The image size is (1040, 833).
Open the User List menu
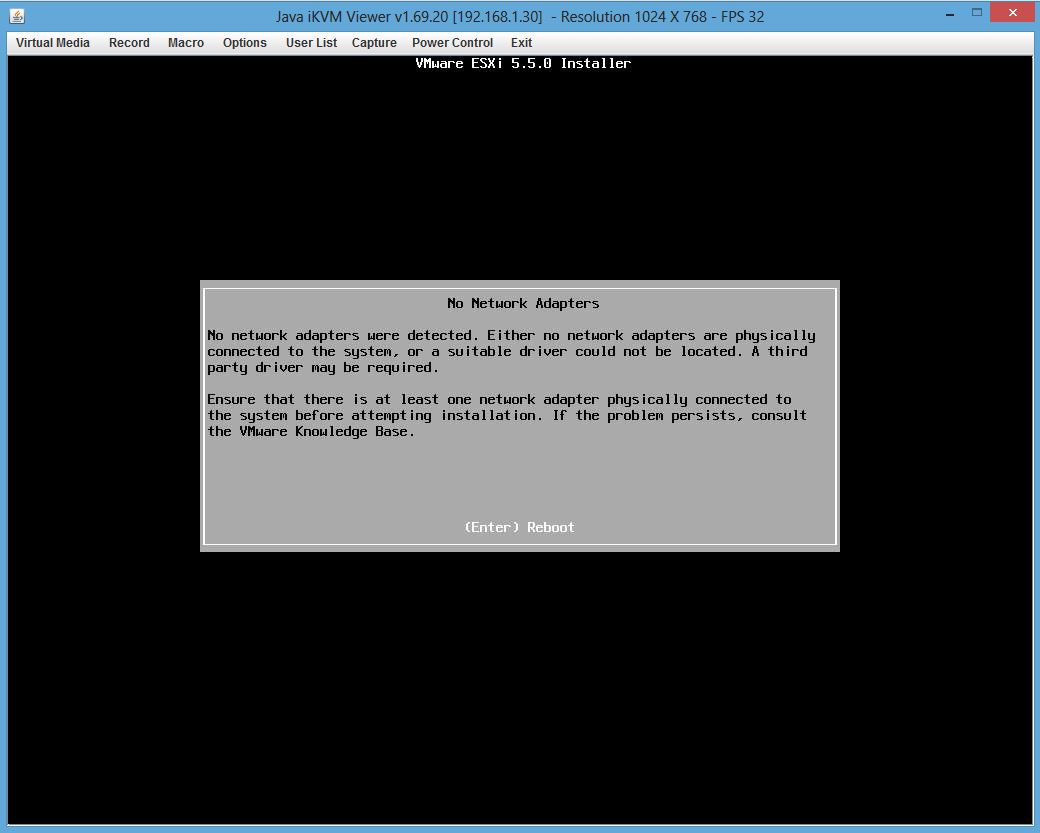pos(311,42)
